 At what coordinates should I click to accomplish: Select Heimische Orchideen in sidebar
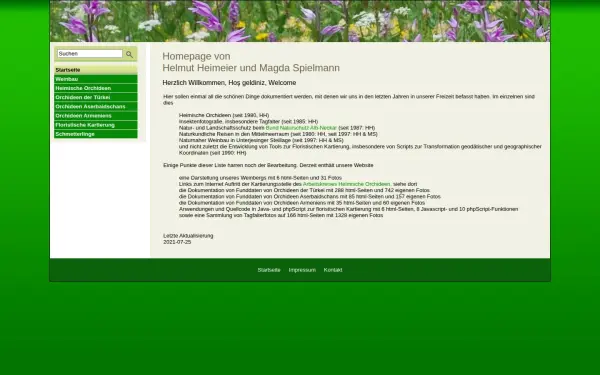tap(96, 88)
